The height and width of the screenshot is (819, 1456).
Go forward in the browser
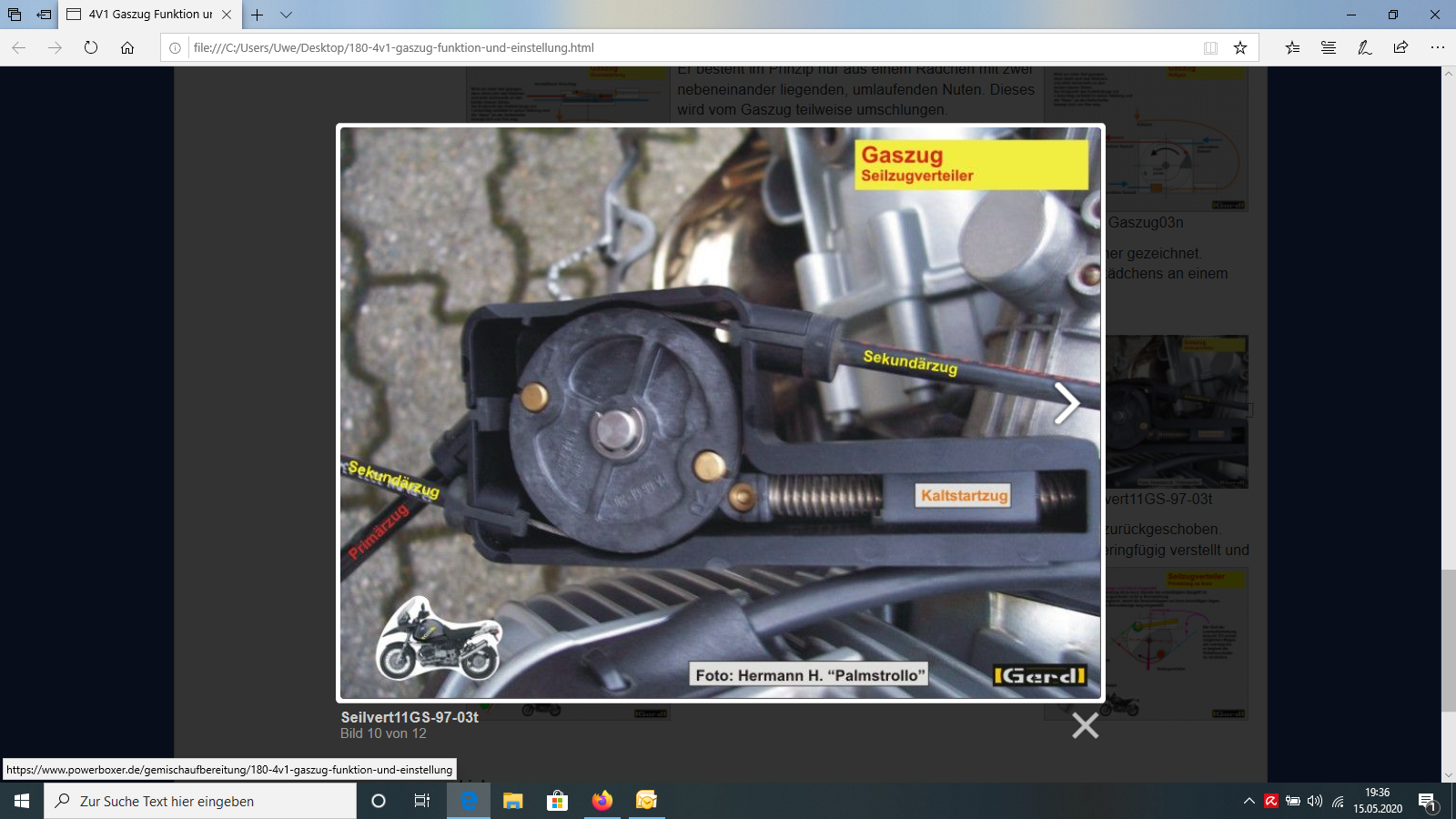55,47
